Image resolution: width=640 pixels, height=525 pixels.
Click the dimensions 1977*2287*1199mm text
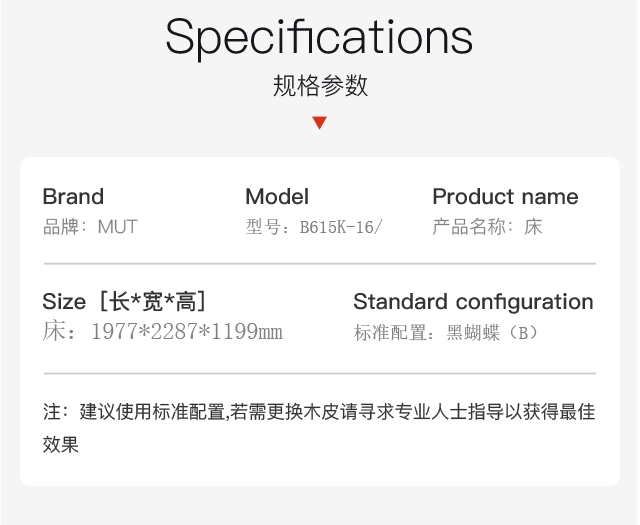(187, 331)
